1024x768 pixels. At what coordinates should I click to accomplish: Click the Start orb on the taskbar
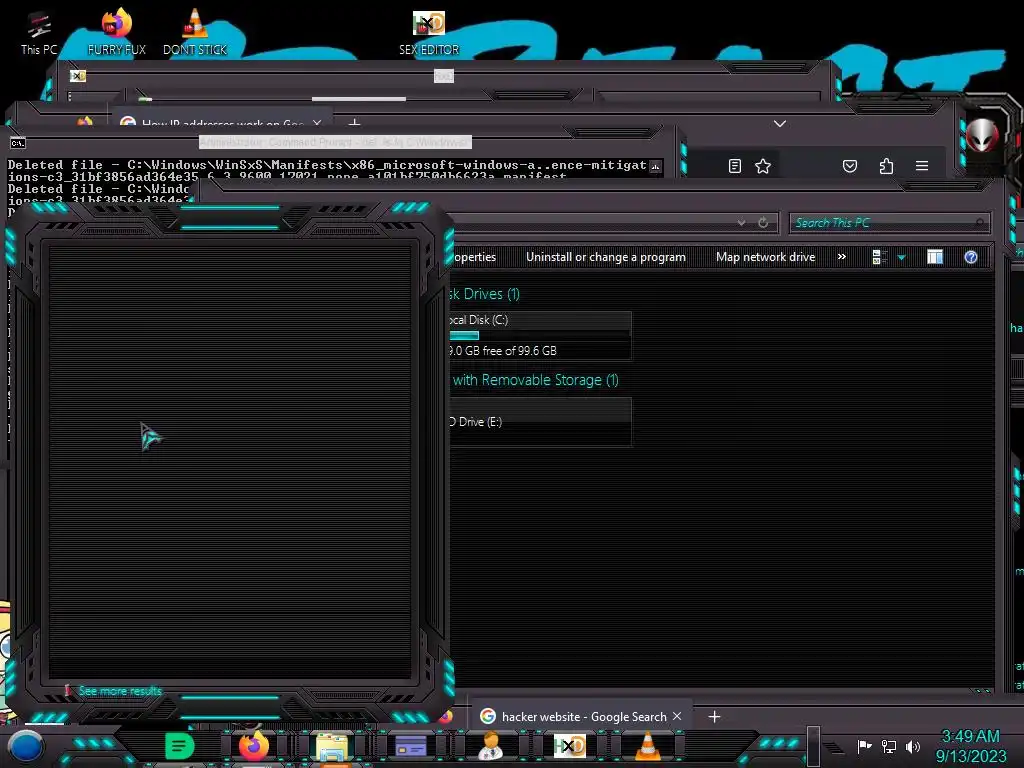coord(26,746)
